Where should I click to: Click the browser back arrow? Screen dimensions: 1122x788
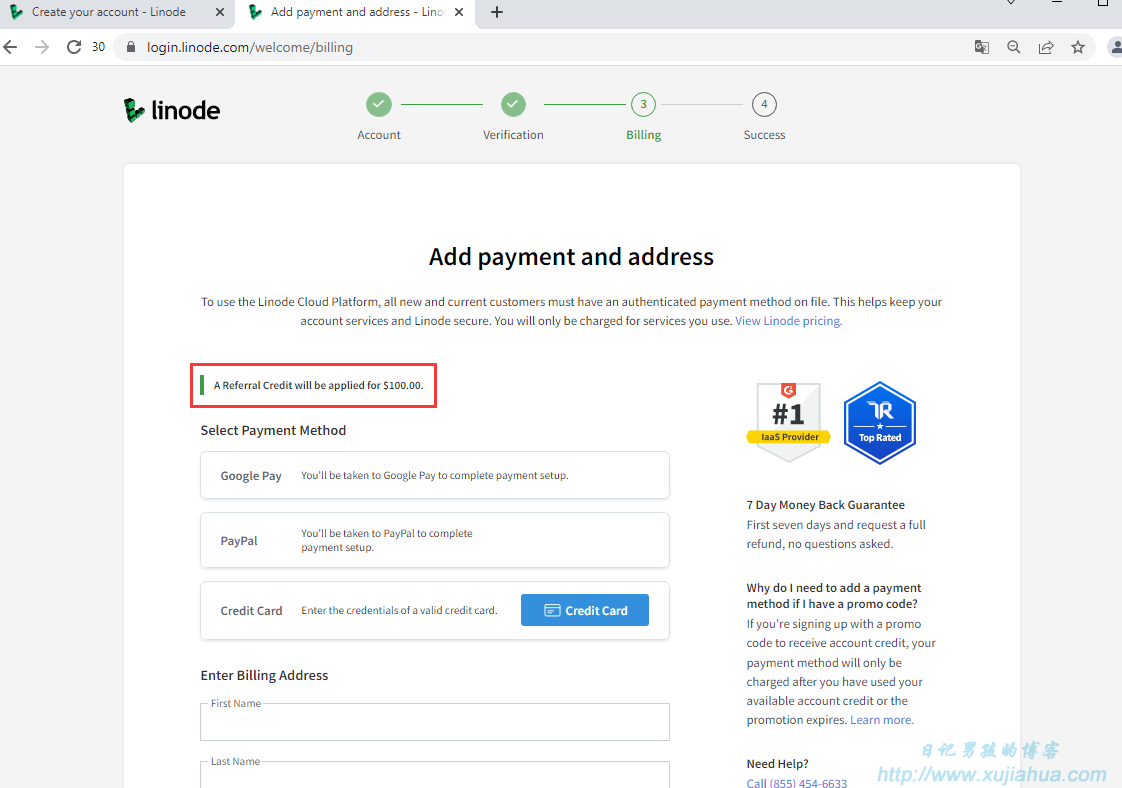[x=11, y=47]
